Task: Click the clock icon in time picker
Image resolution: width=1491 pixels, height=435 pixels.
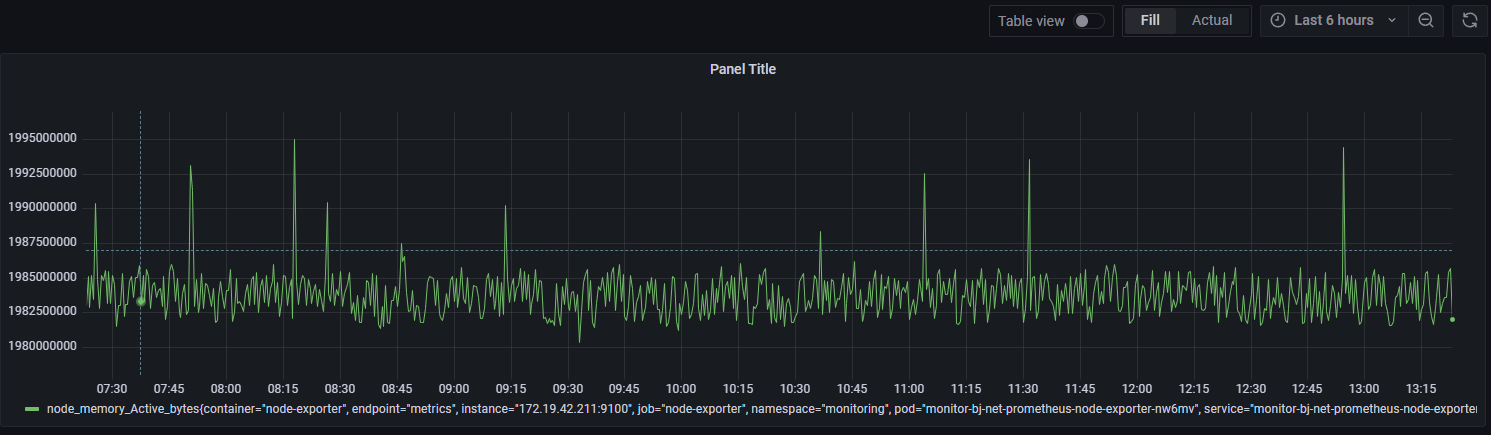Action: [x=1278, y=20]
